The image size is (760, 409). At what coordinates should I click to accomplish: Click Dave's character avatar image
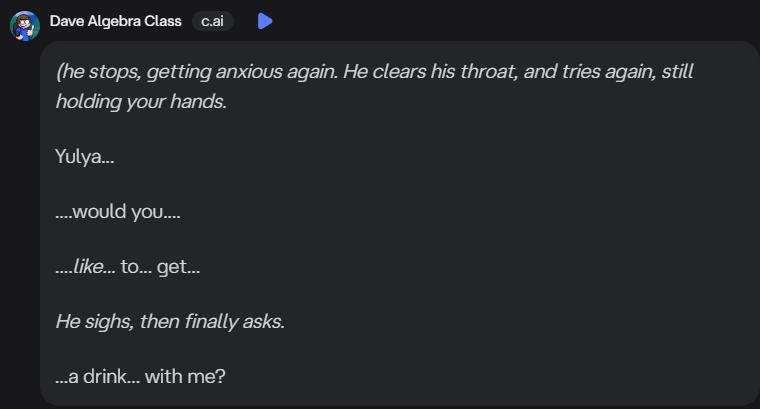click(25, 24)
